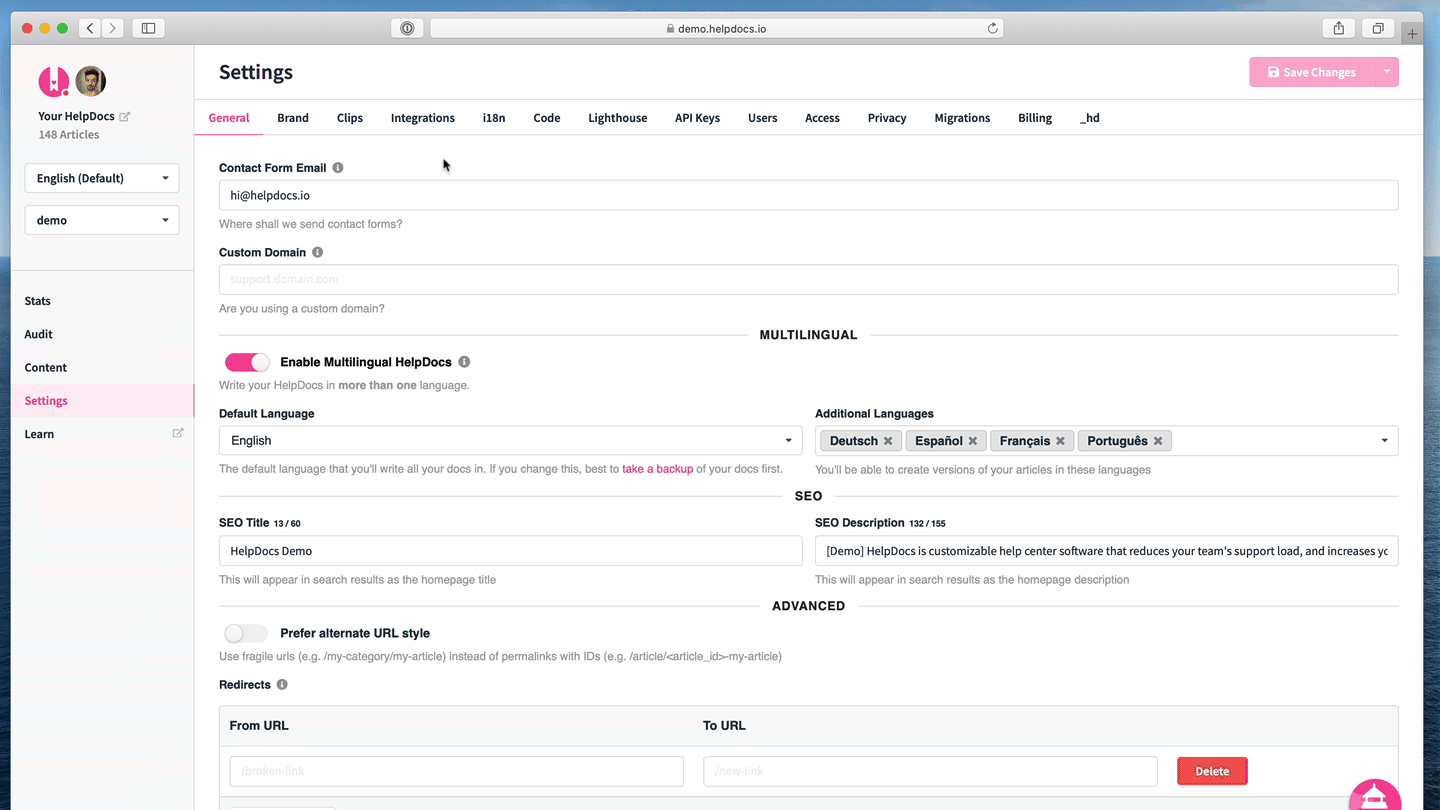Remove Português from additional languages

(1158, 441)
